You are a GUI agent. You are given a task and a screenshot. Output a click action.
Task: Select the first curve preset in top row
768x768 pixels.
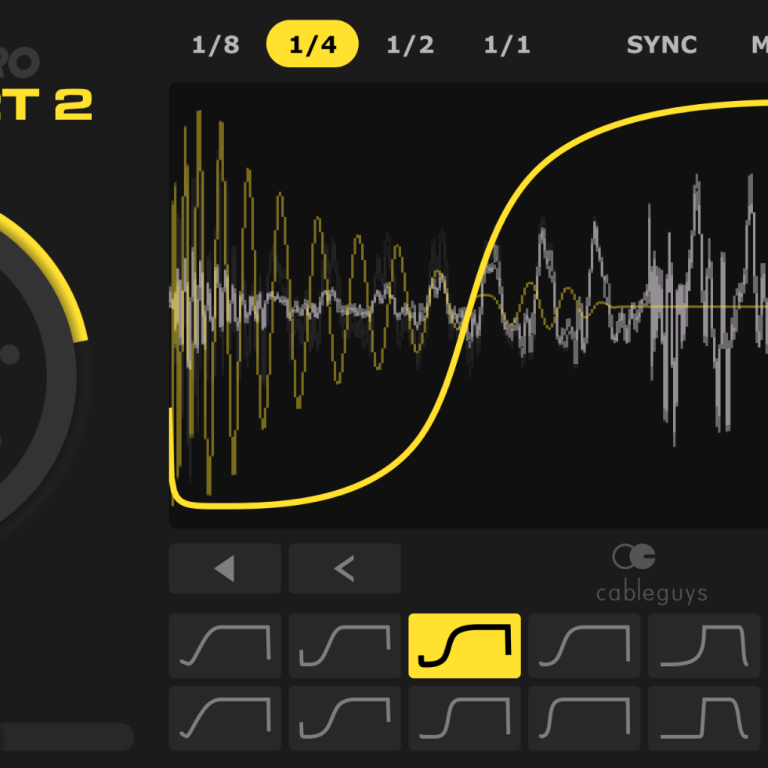coord(225,646)
